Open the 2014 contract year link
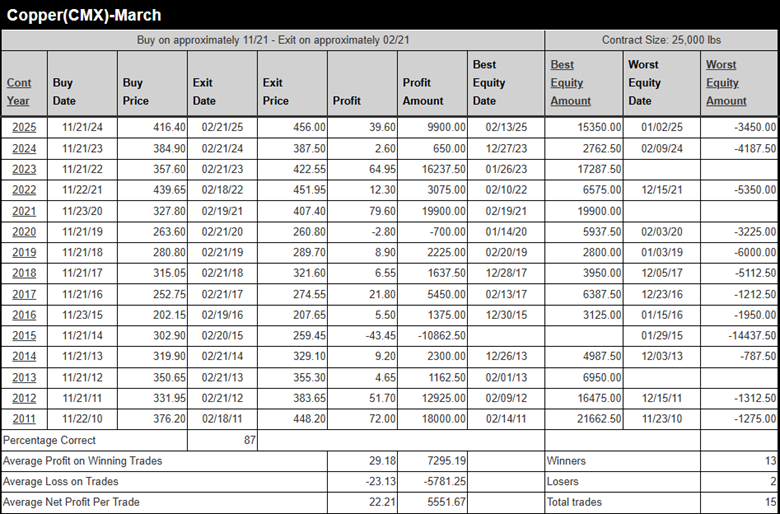780x514 pixels. [24, 356]
